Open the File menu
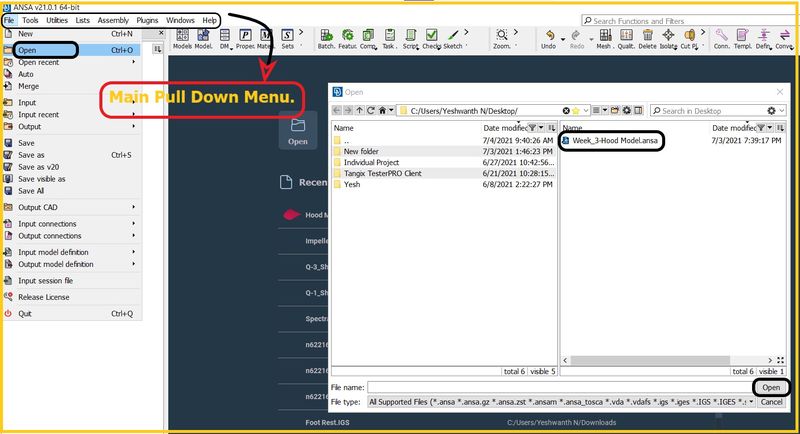Image resolution: width=800 pixels, height=434 pixels. (x=9, y=20)
